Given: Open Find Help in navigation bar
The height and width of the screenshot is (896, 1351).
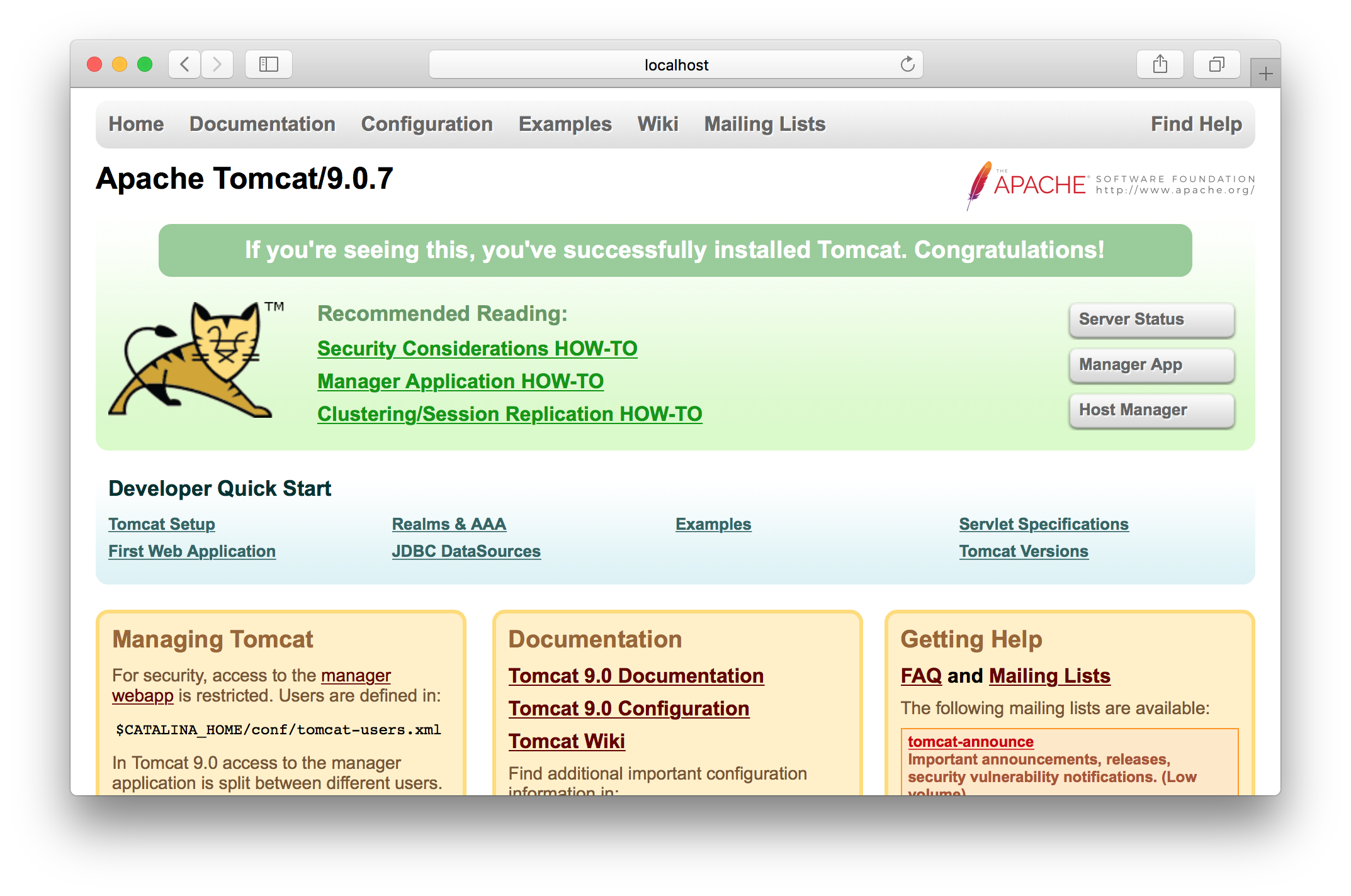Looking at the screenshot, I should 1196,124.
